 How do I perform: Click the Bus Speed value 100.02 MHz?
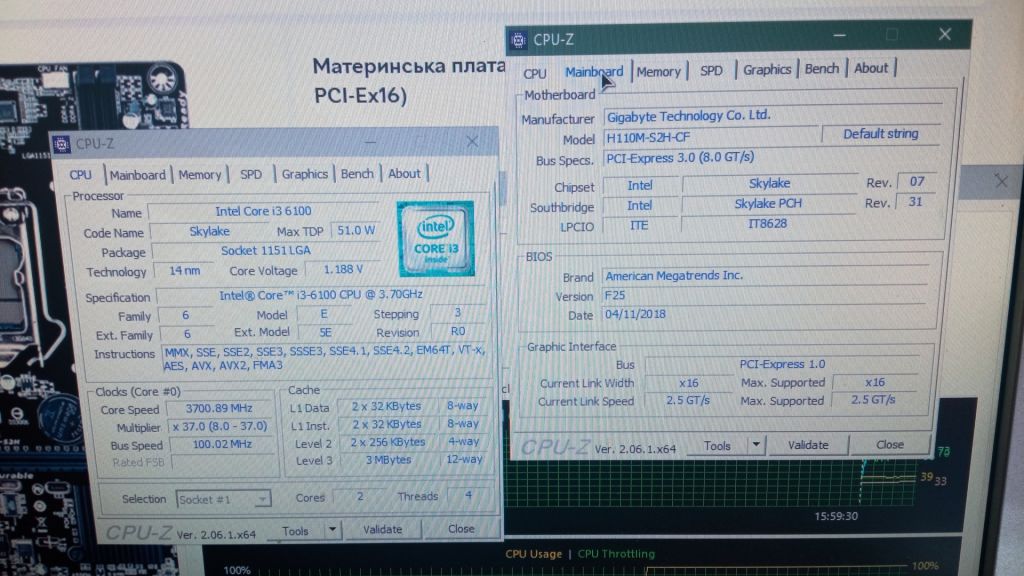[x=222, y=444]
